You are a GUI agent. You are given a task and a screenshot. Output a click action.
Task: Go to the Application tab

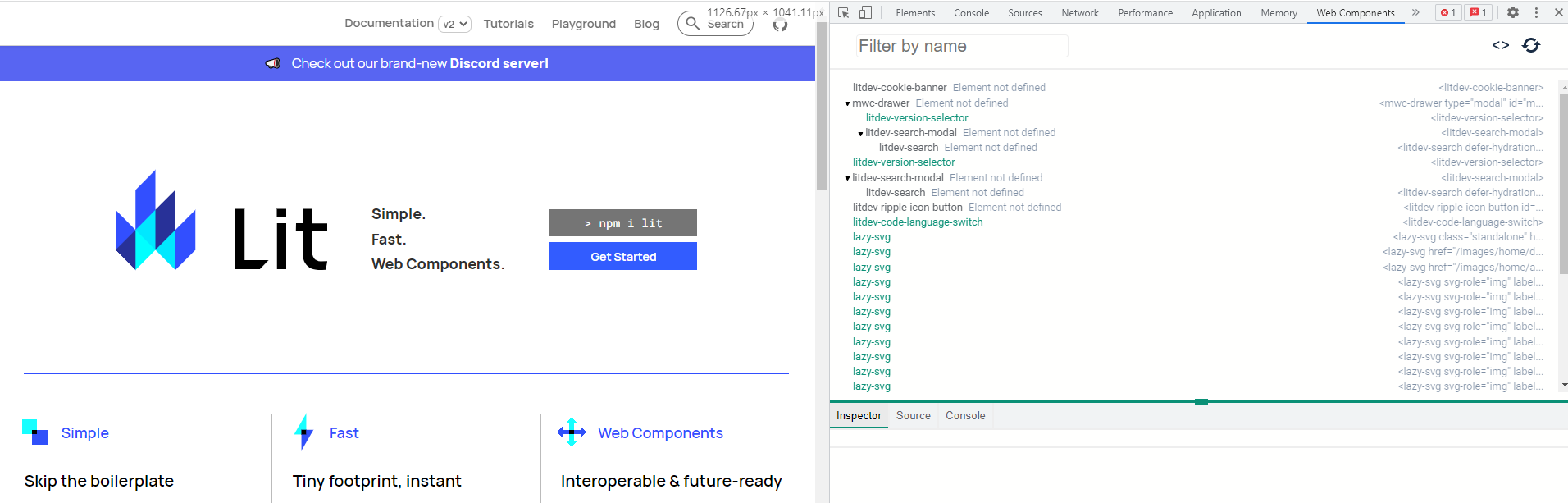click(x=1216, y=13)
